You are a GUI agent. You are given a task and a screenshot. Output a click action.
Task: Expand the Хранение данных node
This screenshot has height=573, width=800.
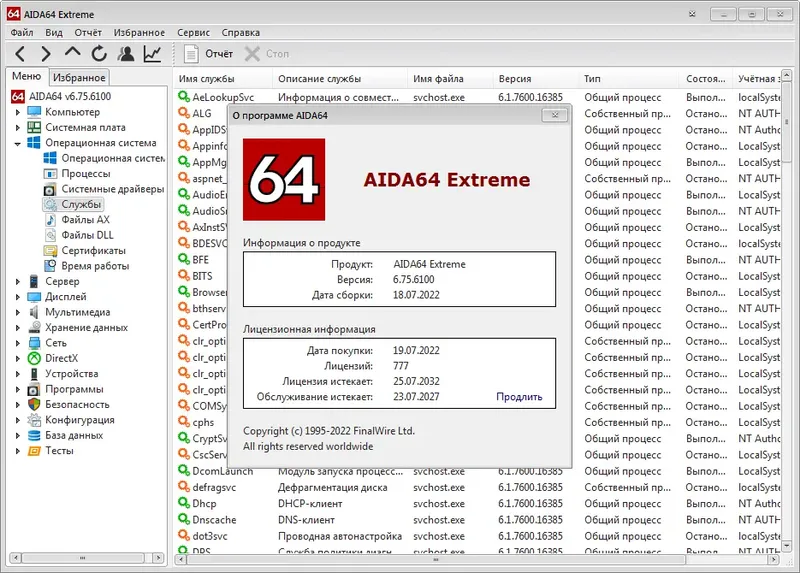click(x=18, y=328)
